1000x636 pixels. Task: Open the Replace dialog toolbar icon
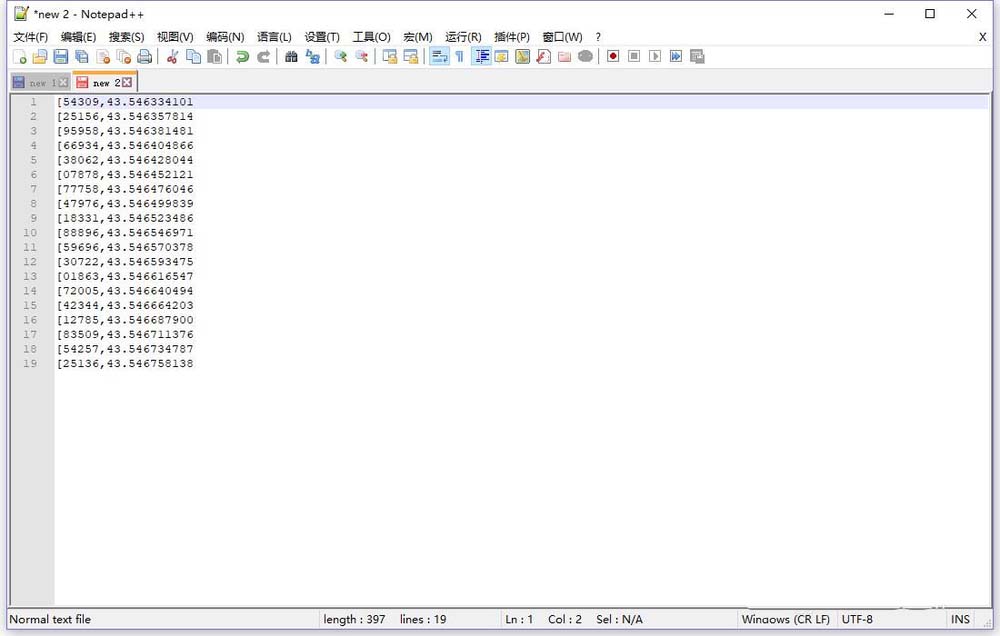click(312, 57)
